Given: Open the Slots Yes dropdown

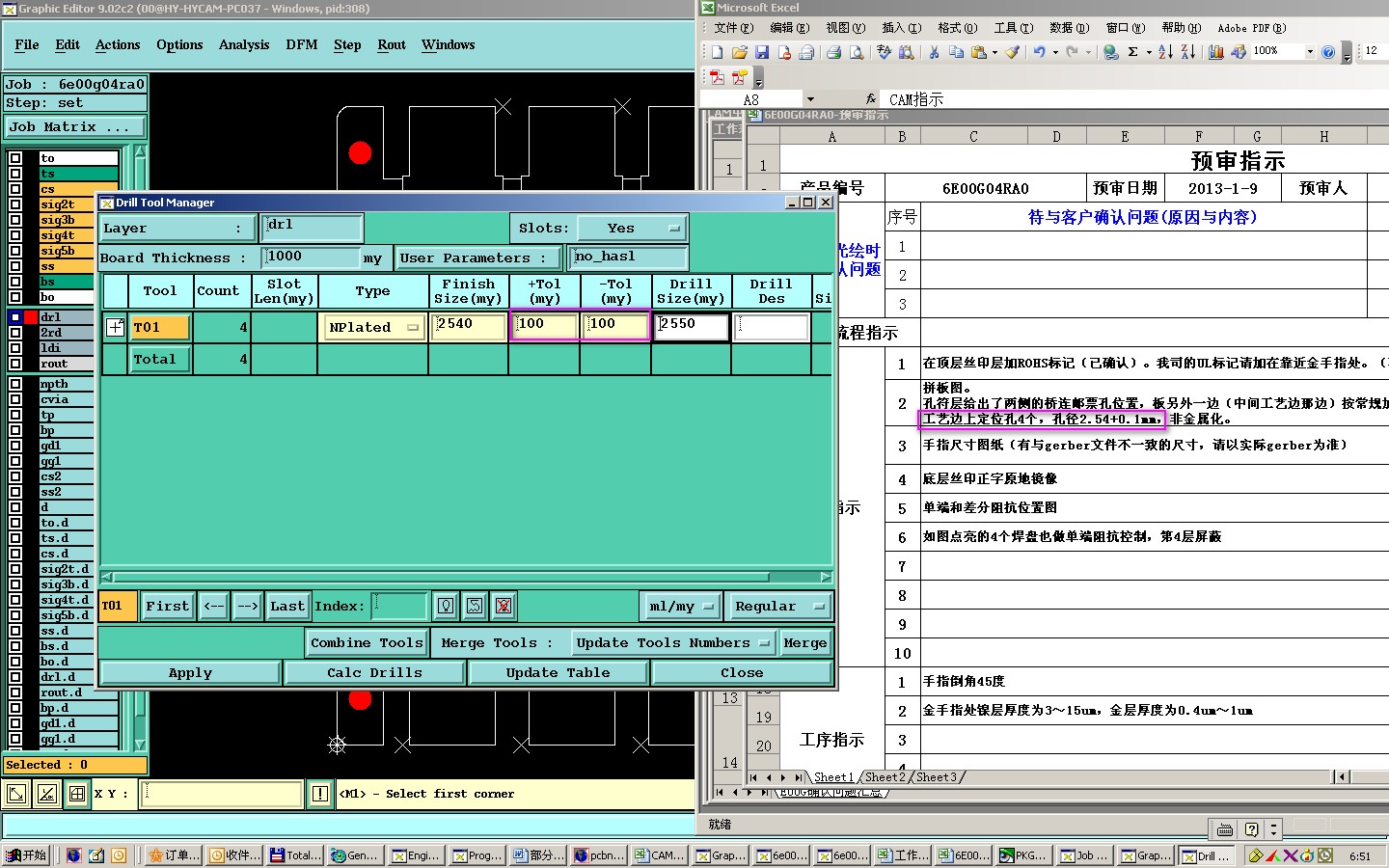Looking at the screenshot, I should click(633, 229).
